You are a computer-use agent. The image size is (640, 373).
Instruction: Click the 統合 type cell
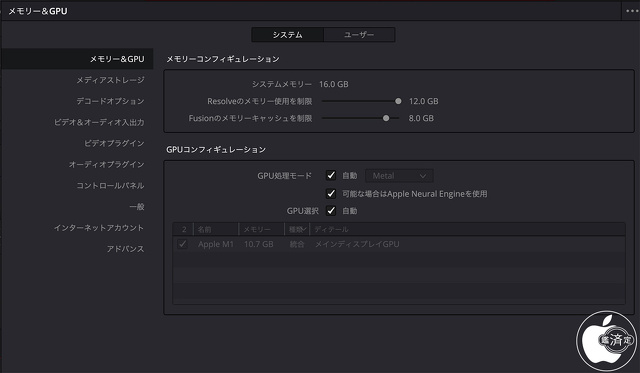[297, 244]
